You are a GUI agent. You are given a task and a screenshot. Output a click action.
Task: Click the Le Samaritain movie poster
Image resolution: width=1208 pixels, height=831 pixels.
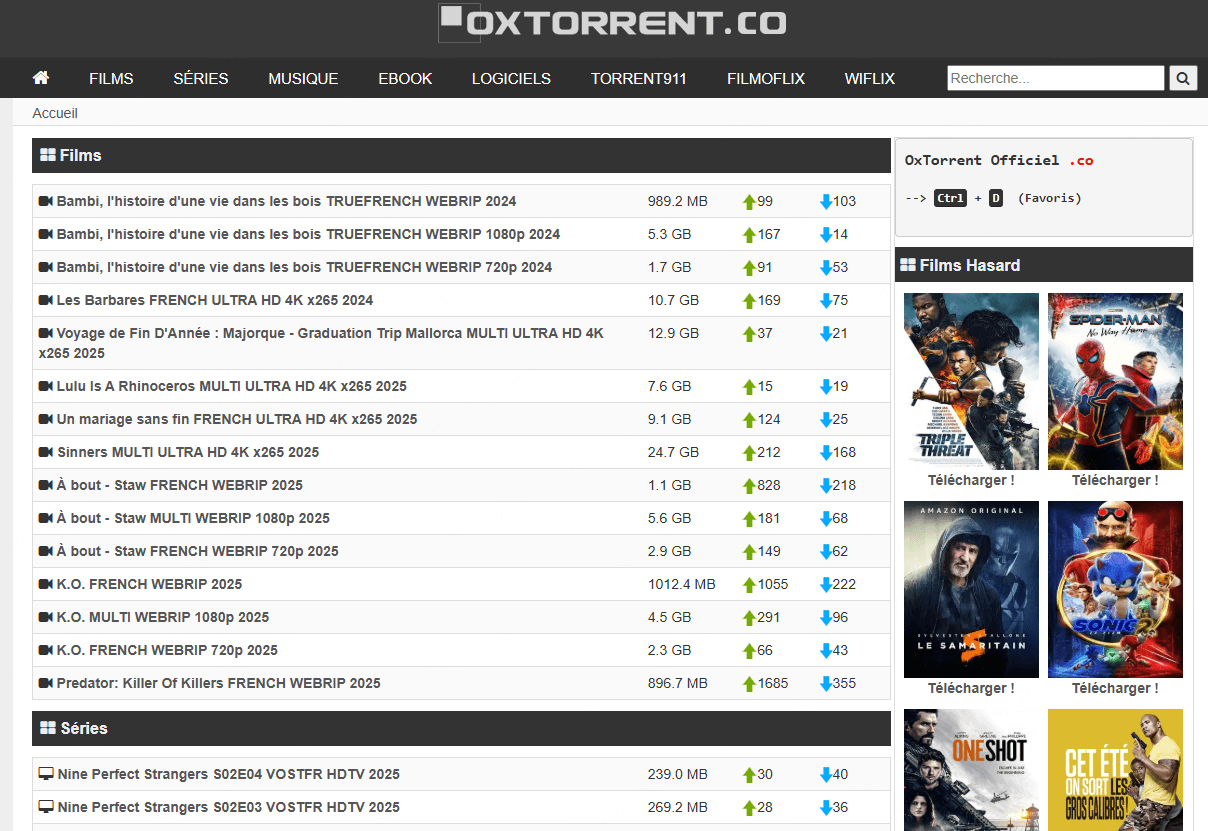click(x=971, y=589)
